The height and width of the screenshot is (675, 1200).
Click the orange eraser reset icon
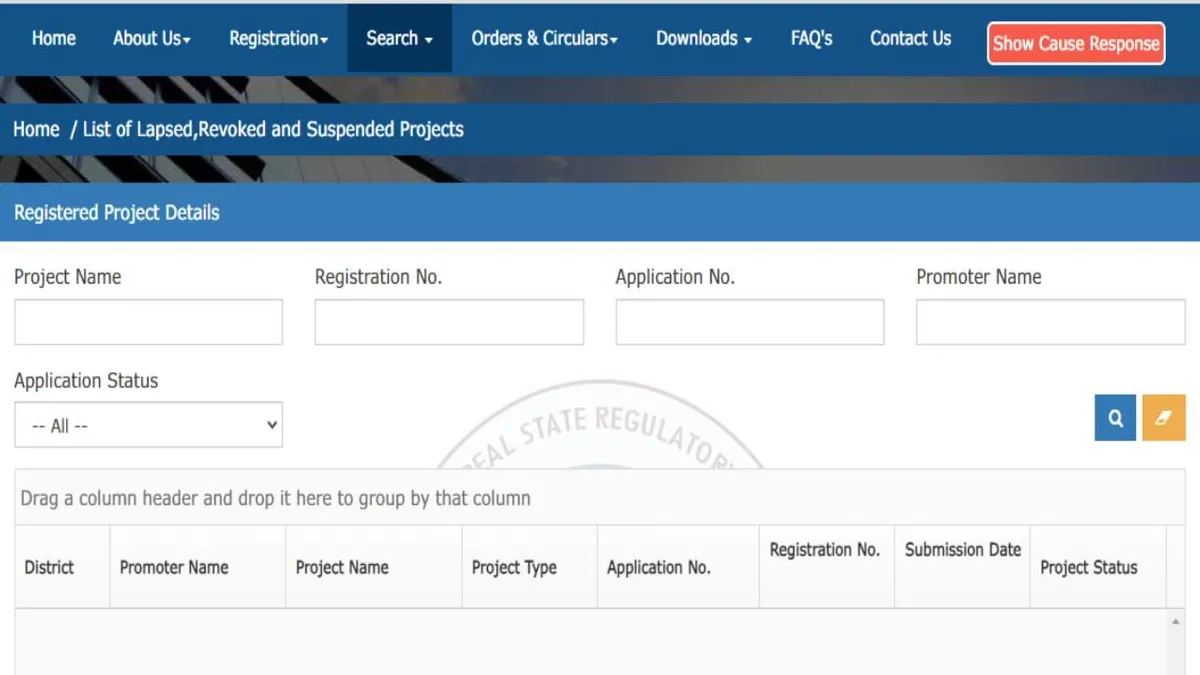coord(1163,418)
